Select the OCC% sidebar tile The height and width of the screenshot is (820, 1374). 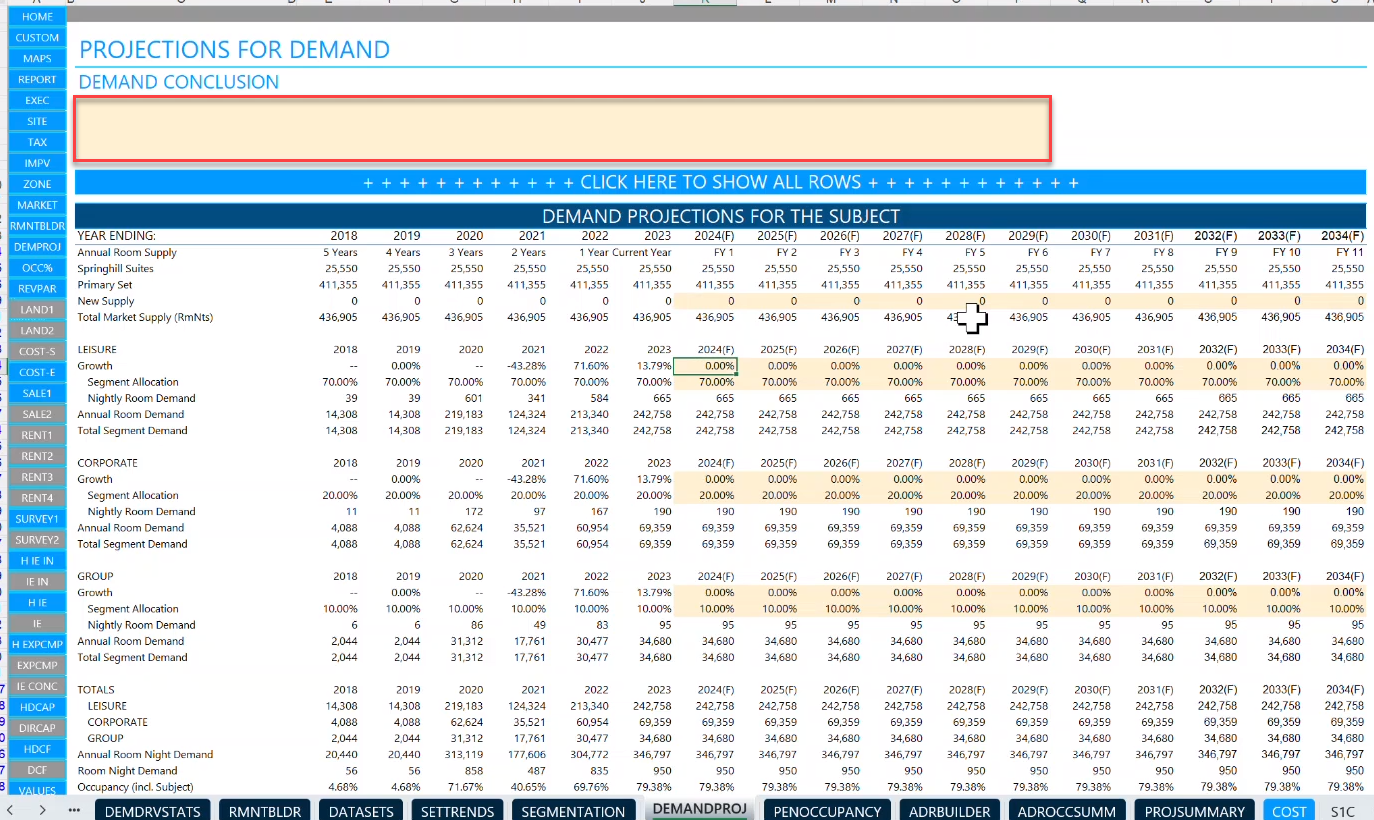[36, 267]
